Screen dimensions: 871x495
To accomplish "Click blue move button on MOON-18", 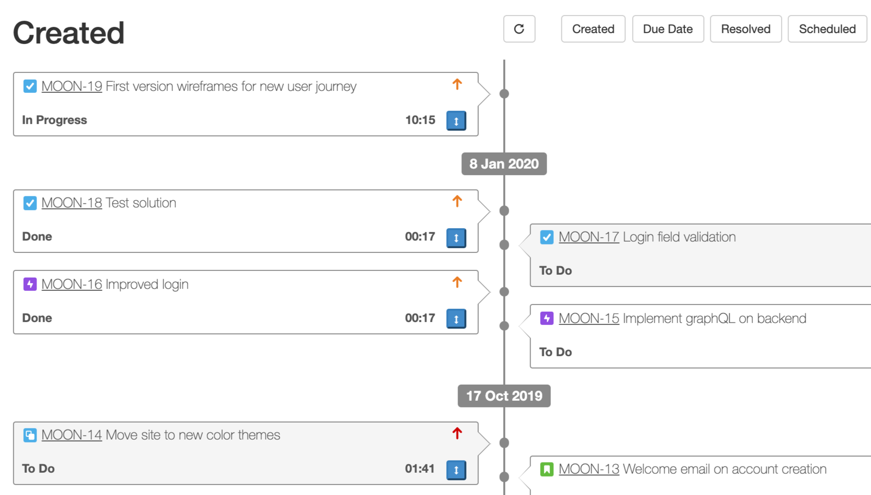I will coord(456,238).
